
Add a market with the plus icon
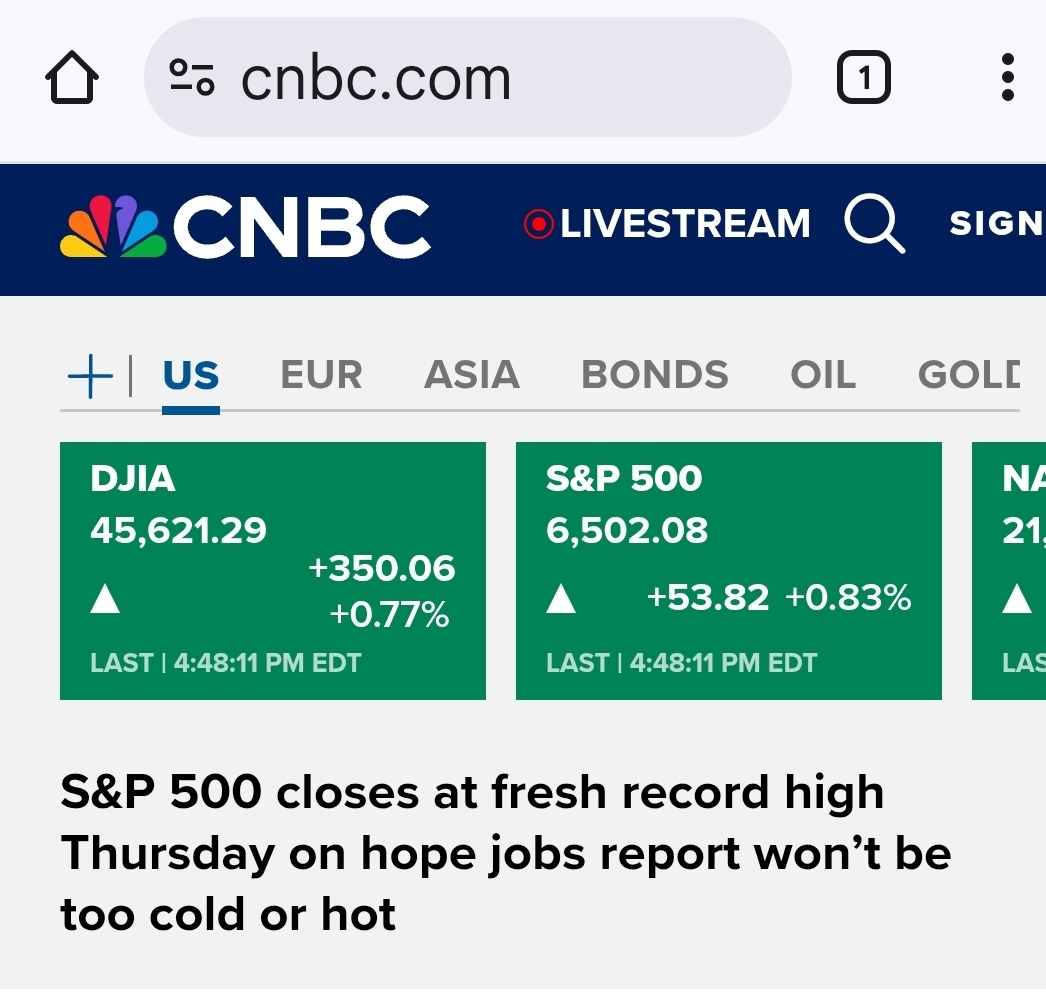(x=90, y=376)
